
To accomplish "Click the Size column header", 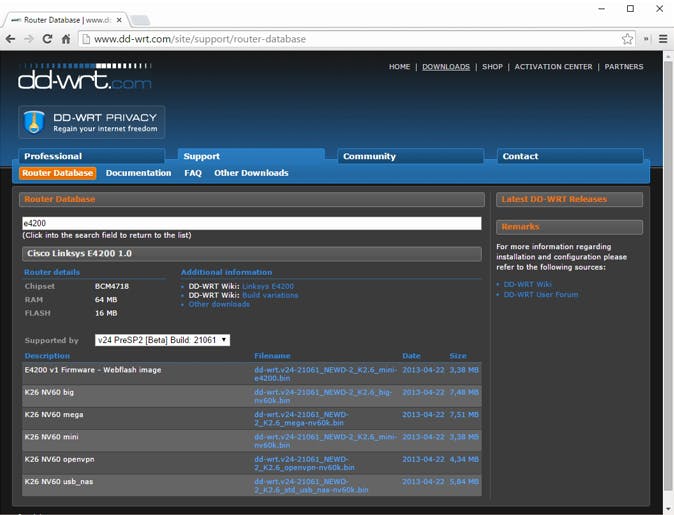I will point(458,356).
